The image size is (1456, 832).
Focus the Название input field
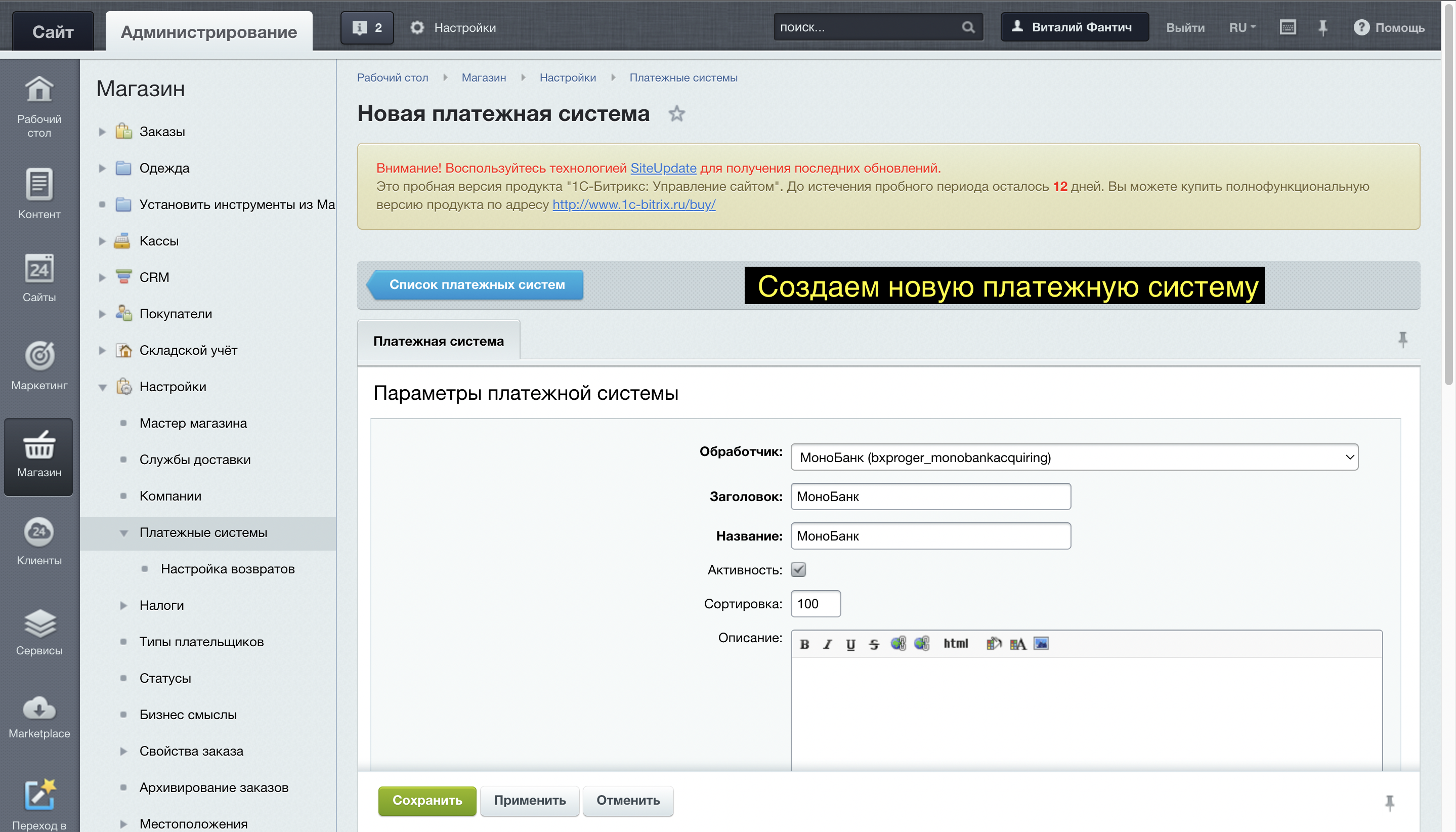[x=930, y=536]
